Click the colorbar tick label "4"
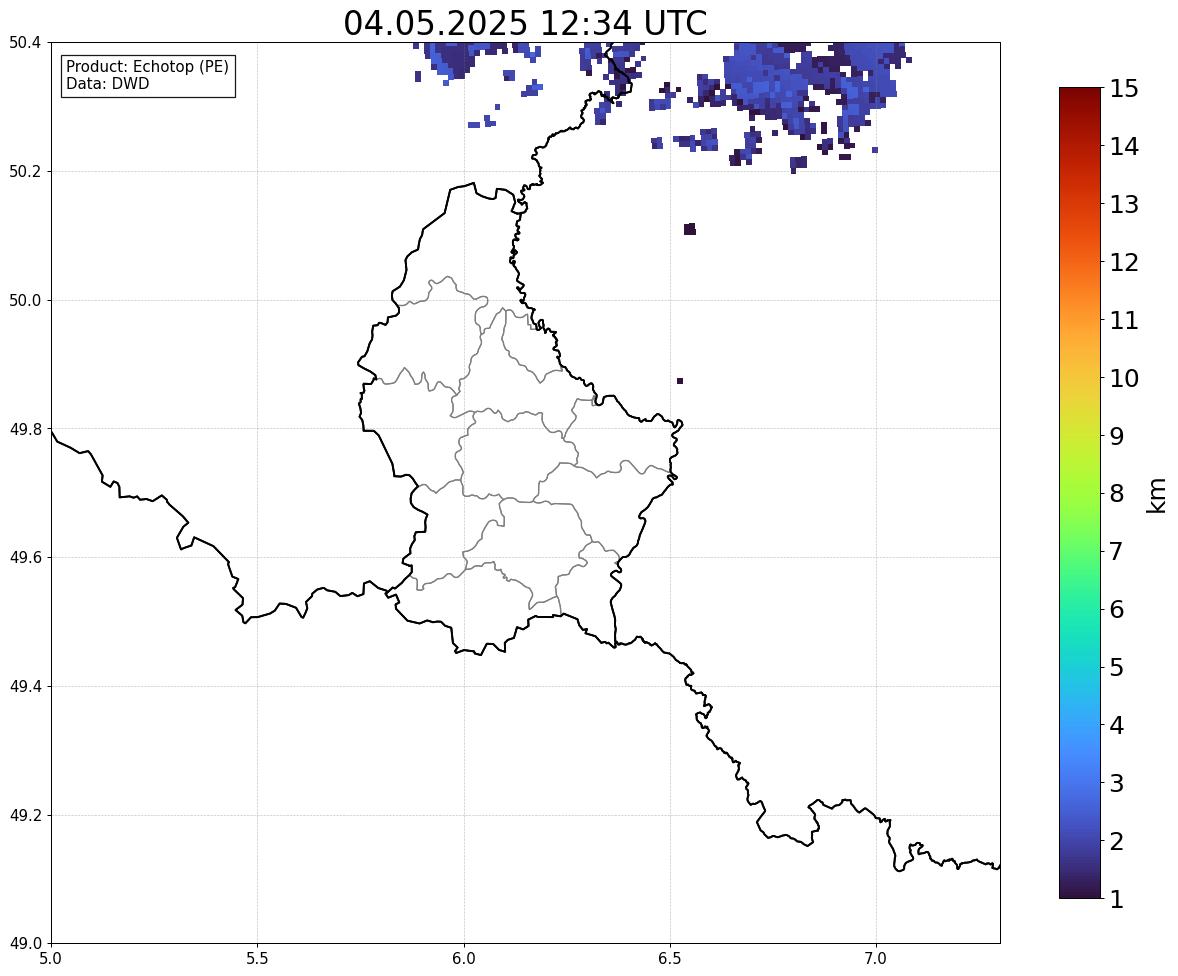The width and height of the screenshot is (1178, 976). [x=1116, y=725]
